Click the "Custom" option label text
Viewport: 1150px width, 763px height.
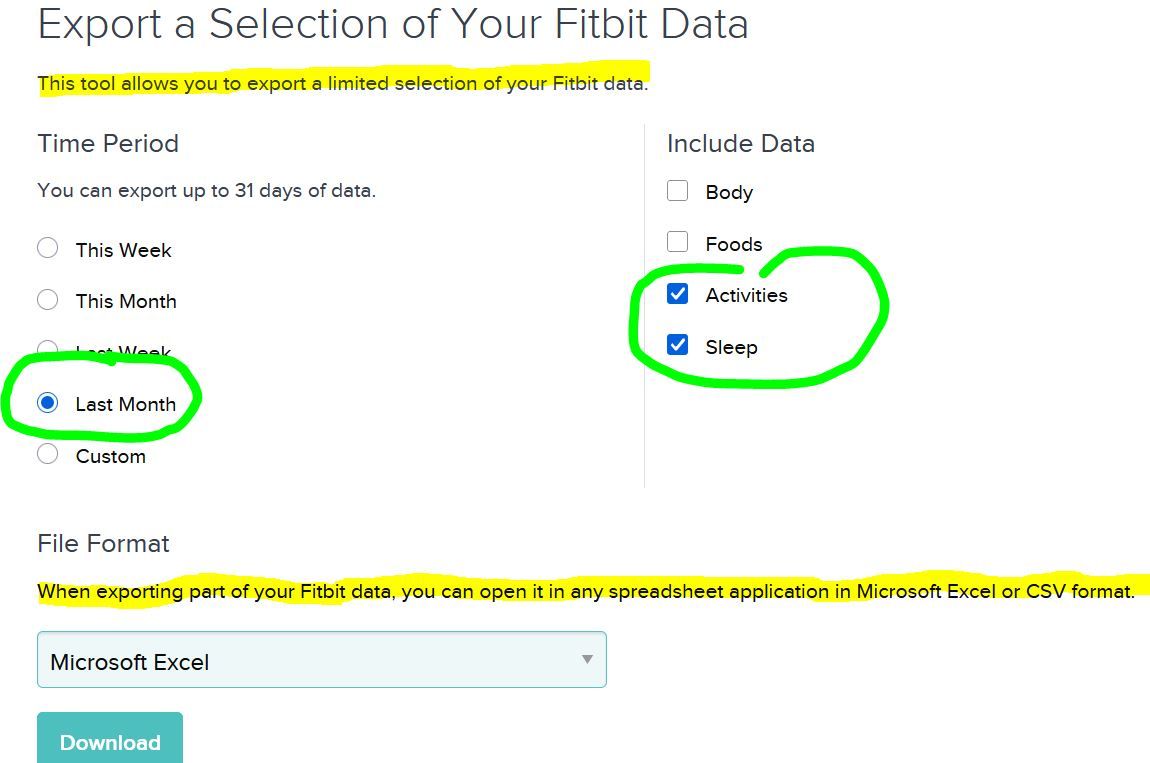click(111, 456)
